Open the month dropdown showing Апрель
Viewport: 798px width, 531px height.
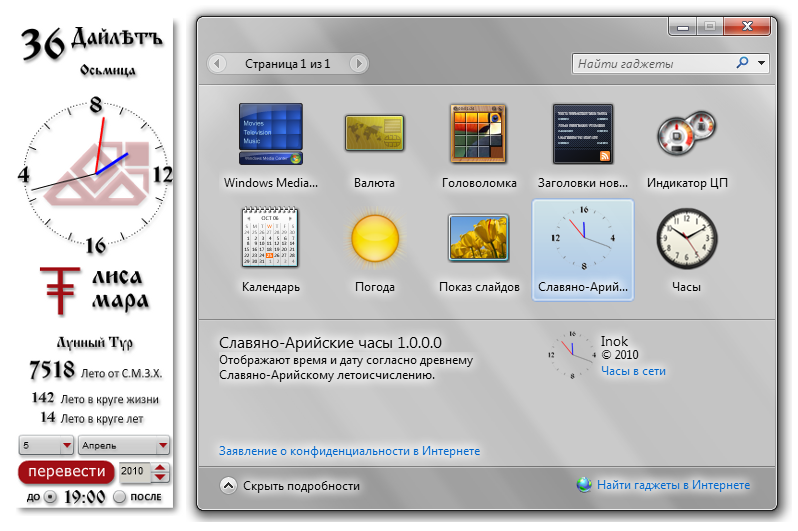coord(124,445)
